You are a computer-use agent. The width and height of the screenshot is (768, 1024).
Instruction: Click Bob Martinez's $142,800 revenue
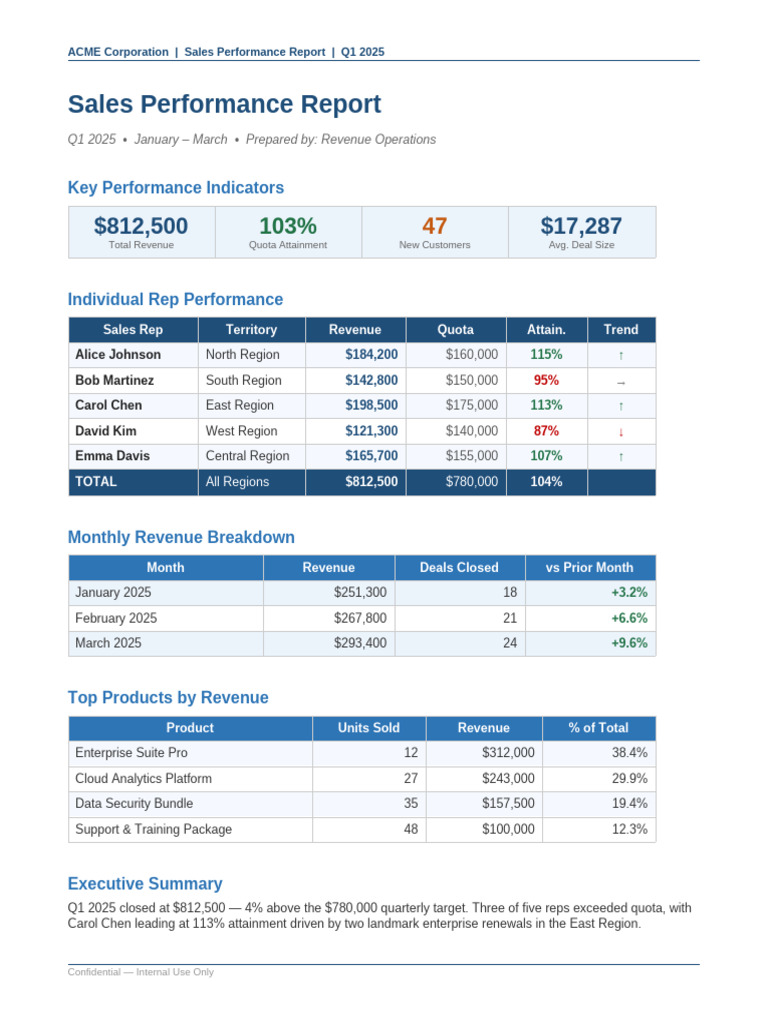pyautogui.click(x=372, y=380)
